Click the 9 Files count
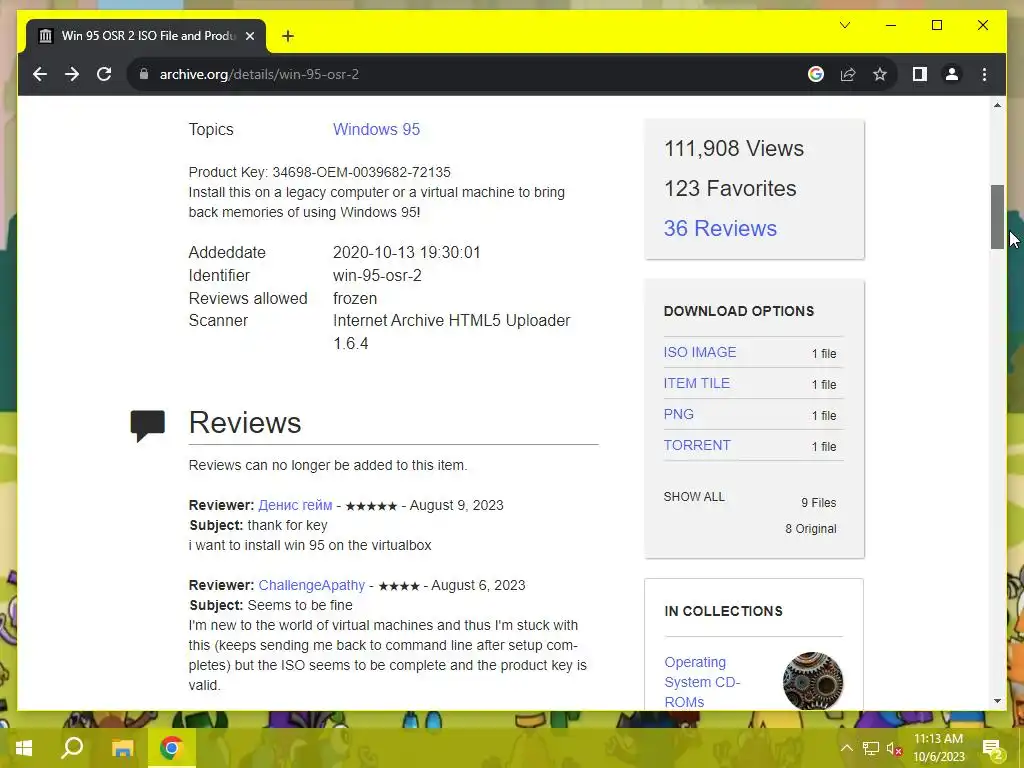 click(x=818, y=503)
